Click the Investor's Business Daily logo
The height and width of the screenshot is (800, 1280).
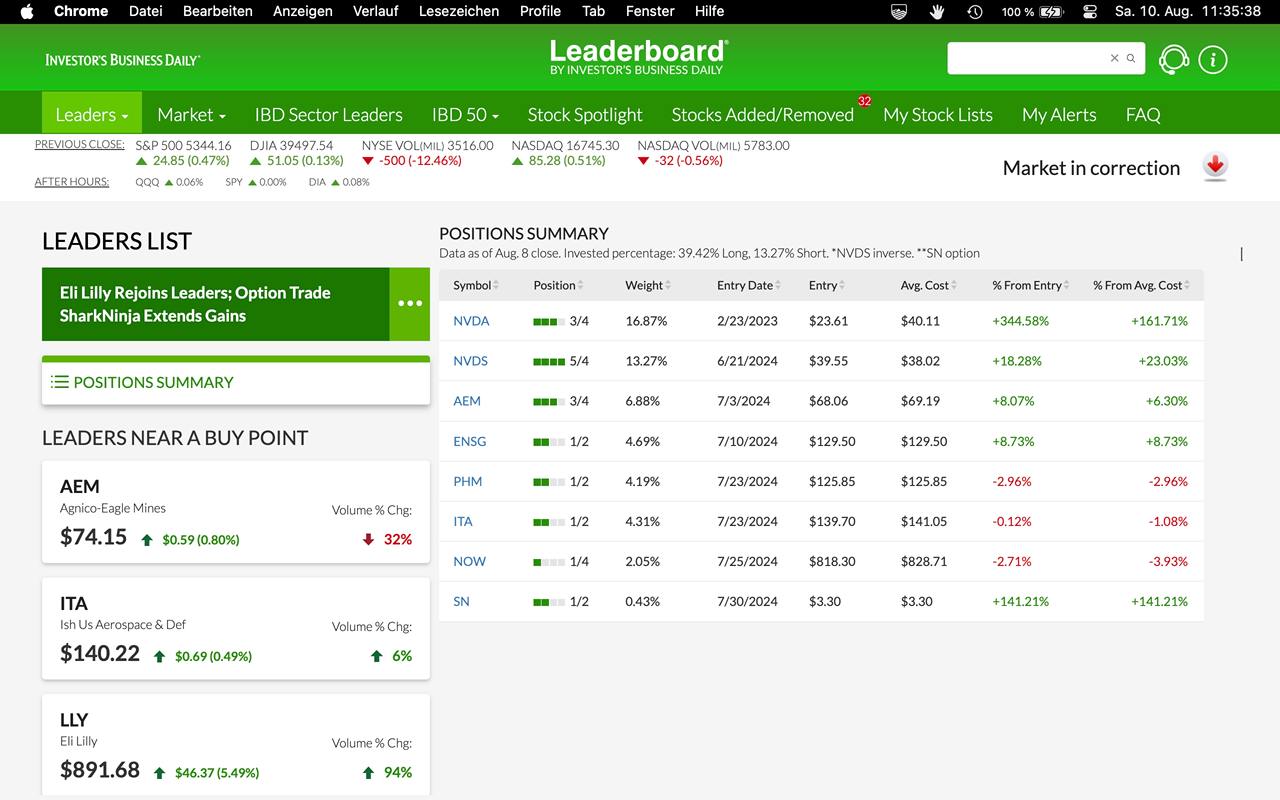[x=122, y=60]
